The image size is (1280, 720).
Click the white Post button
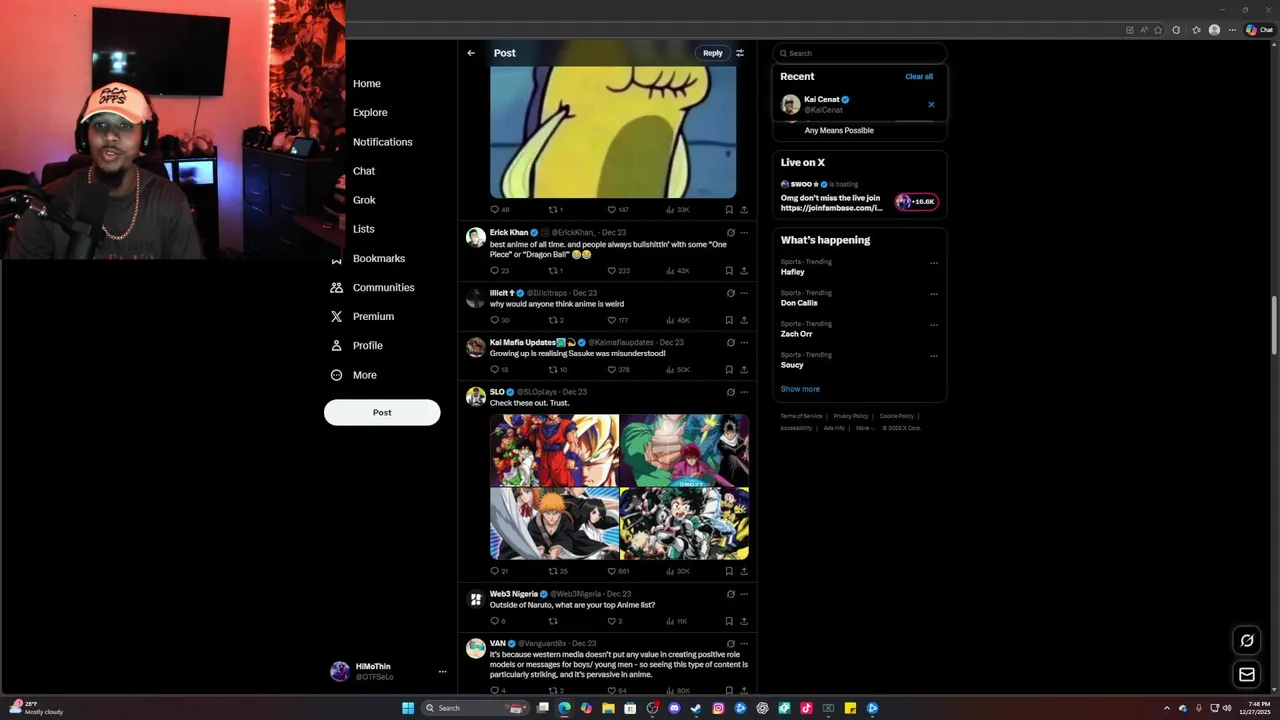click(x=382, y=412)
